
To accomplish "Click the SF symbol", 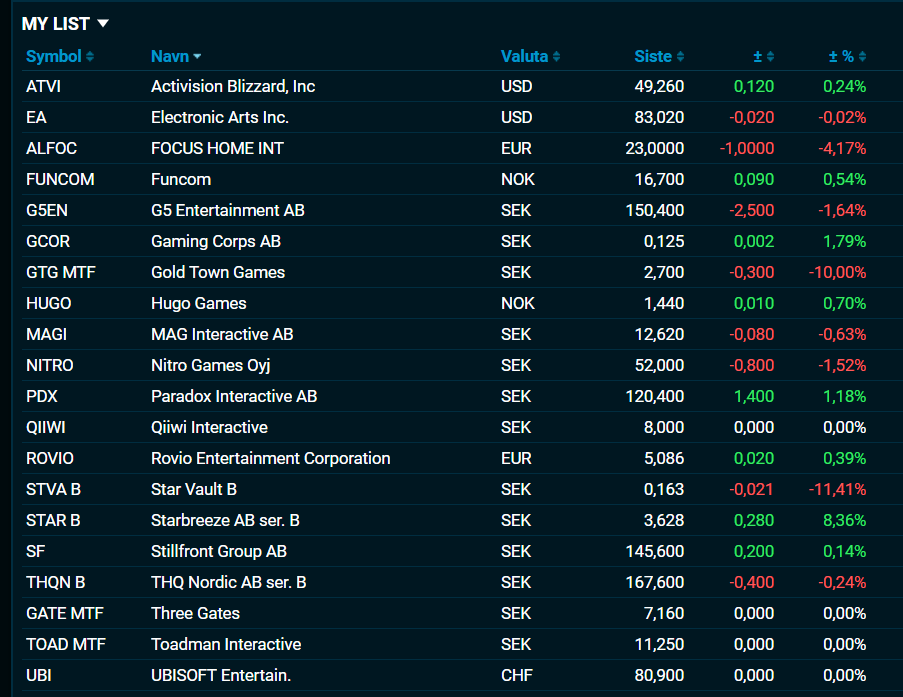I will [35, 552].
